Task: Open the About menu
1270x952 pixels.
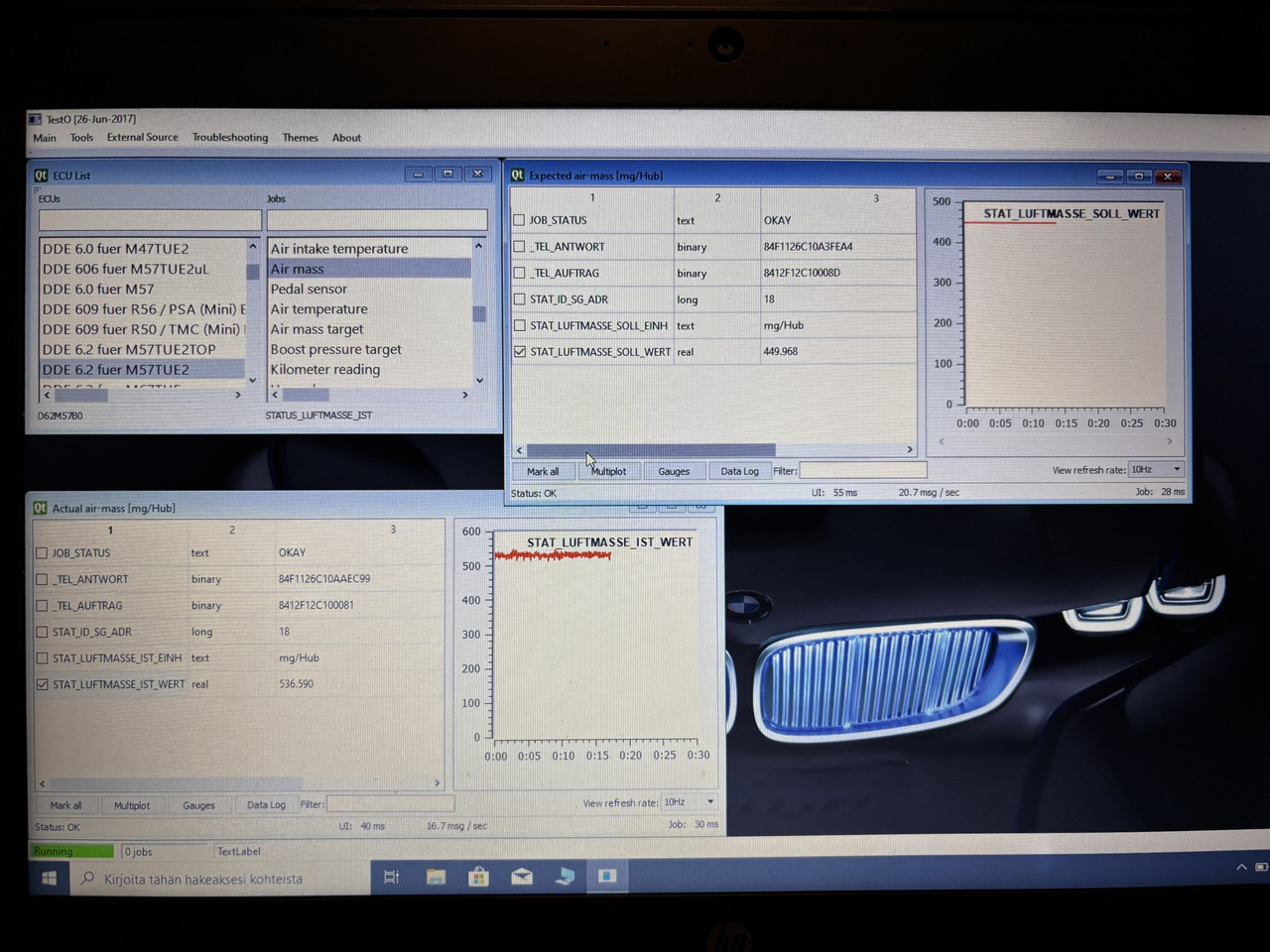Action: click(346, 138)
